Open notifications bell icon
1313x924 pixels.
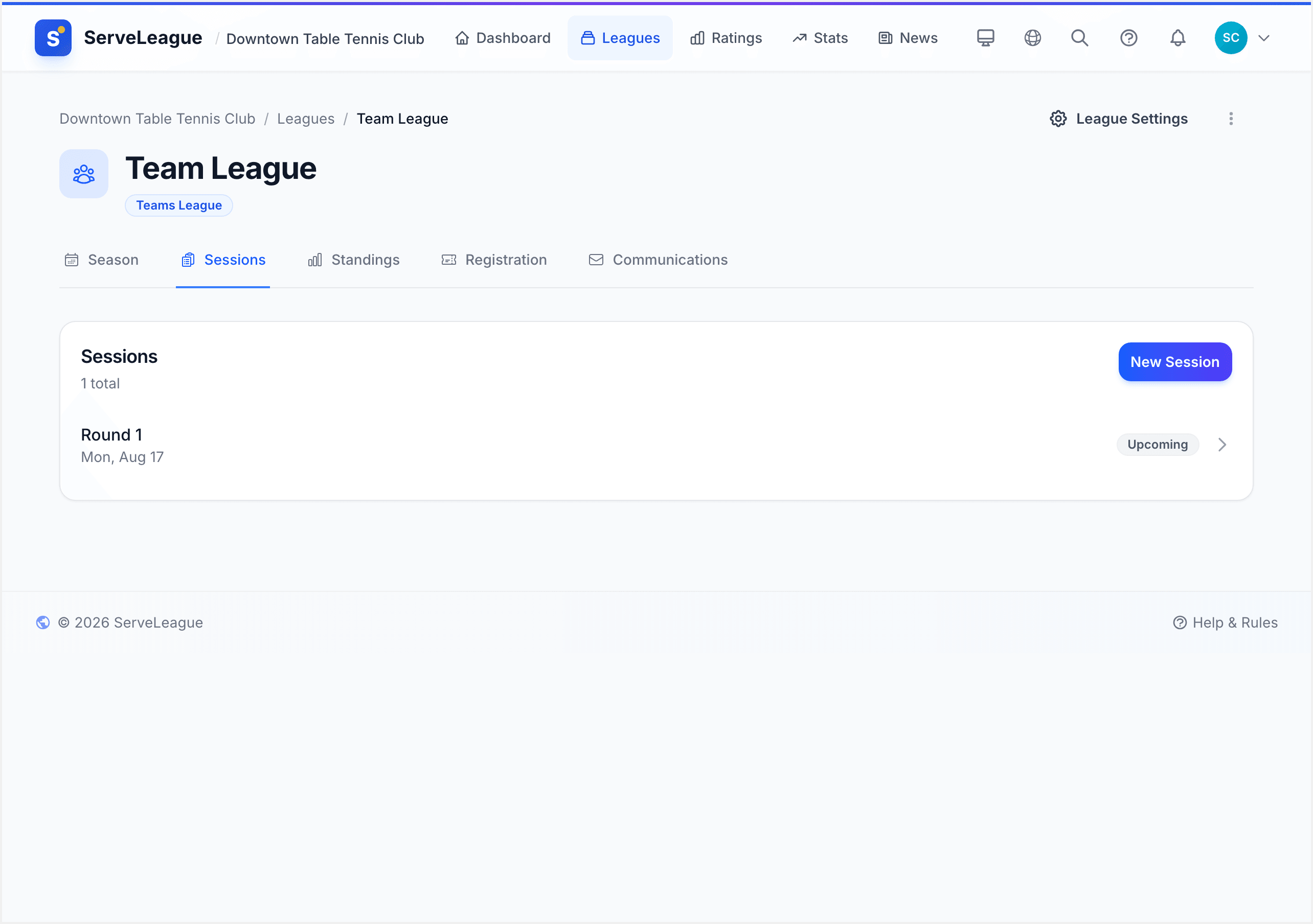coord(1178,38)
